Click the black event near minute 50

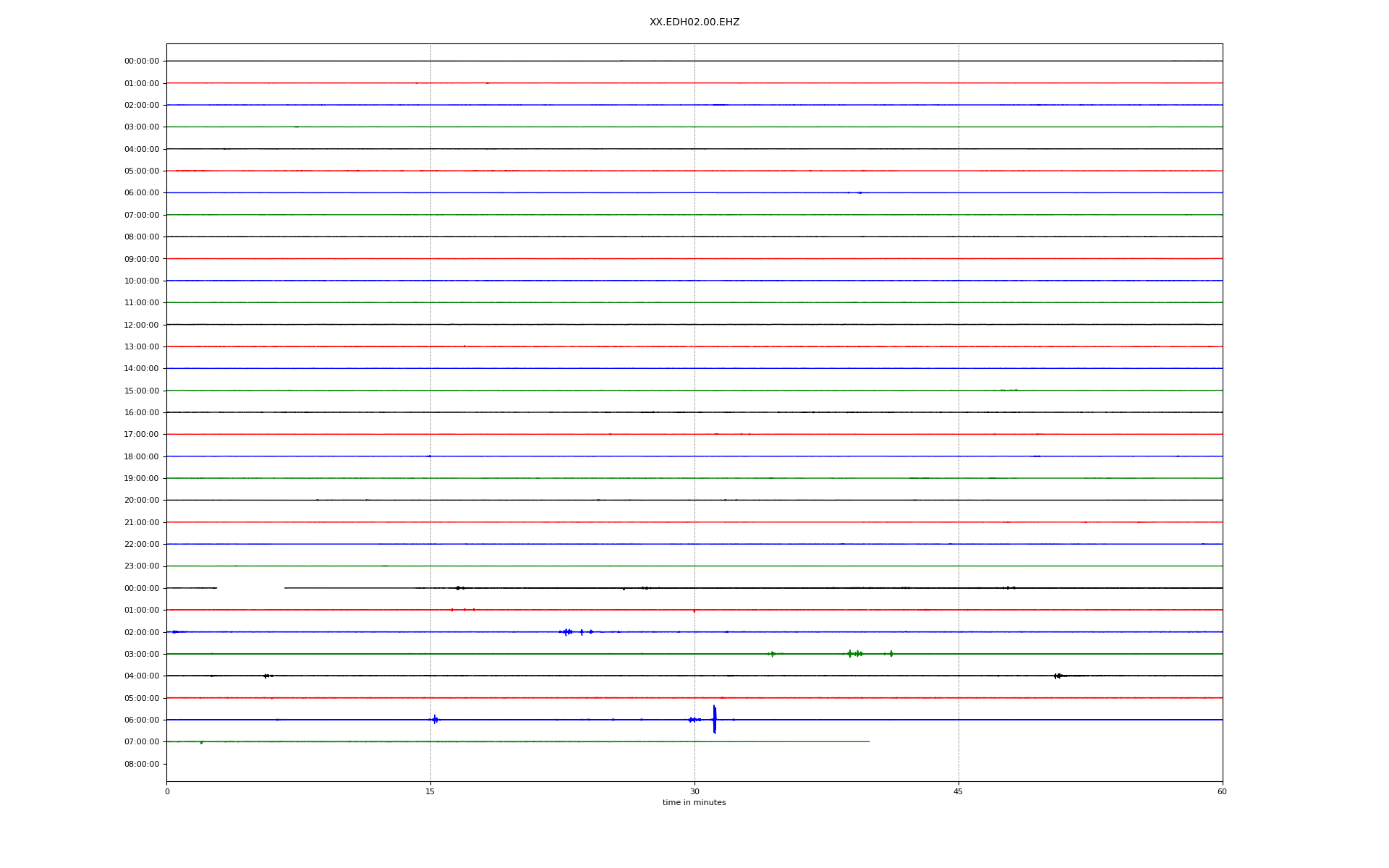pos(1058,676)
